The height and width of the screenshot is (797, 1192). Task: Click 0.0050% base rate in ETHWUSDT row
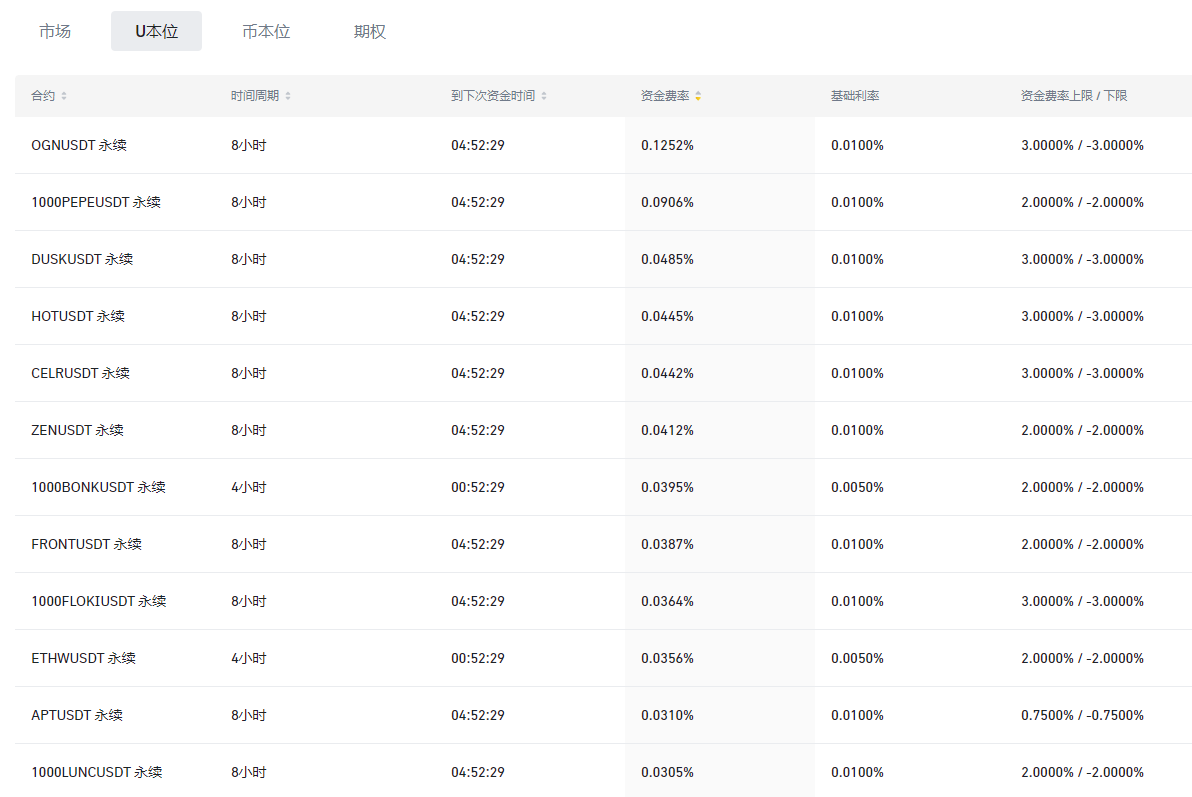[x=858, y=659]
